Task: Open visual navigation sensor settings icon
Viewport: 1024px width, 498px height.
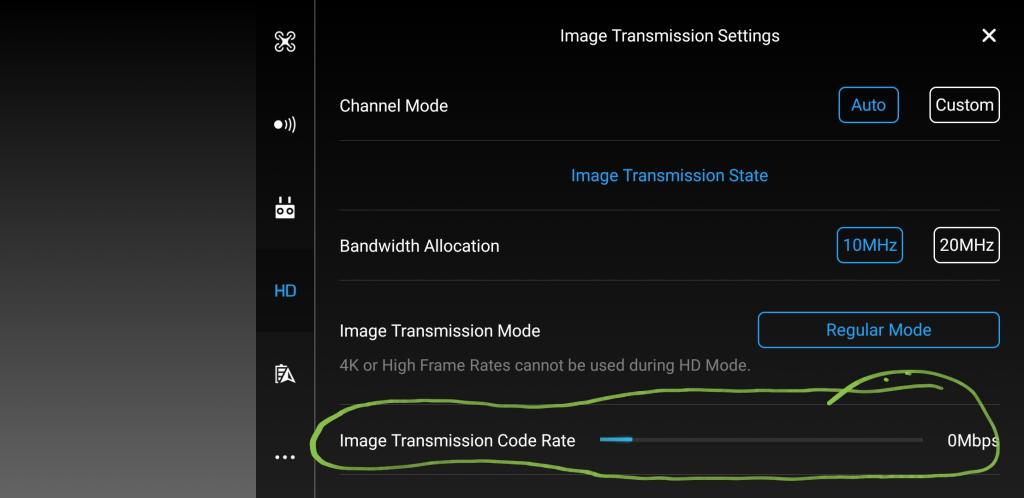Action: (285, 125)
